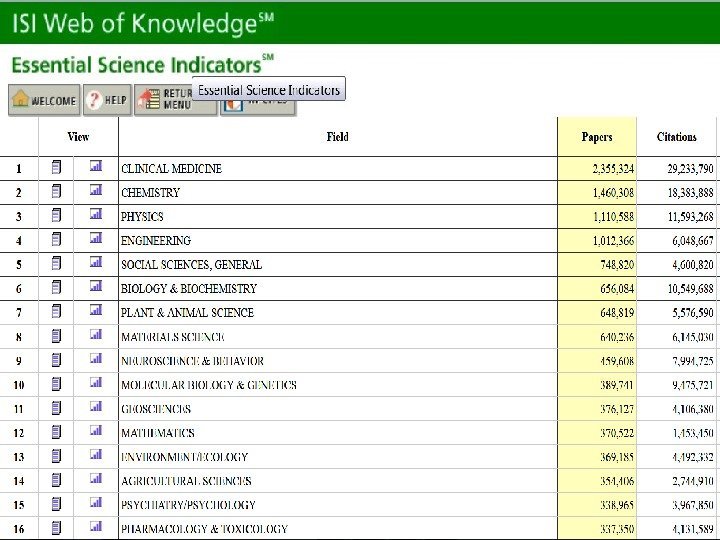This screenshot has width=720, height=540.
Task: Open document view for Chemistry row
Action: [56, 191]
